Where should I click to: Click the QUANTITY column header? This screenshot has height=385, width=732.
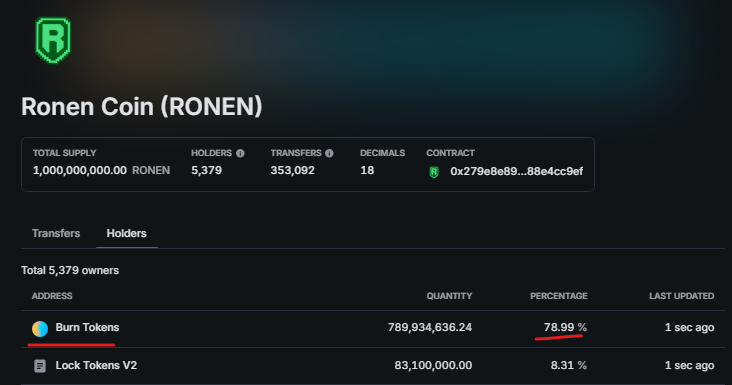point(449,296)
